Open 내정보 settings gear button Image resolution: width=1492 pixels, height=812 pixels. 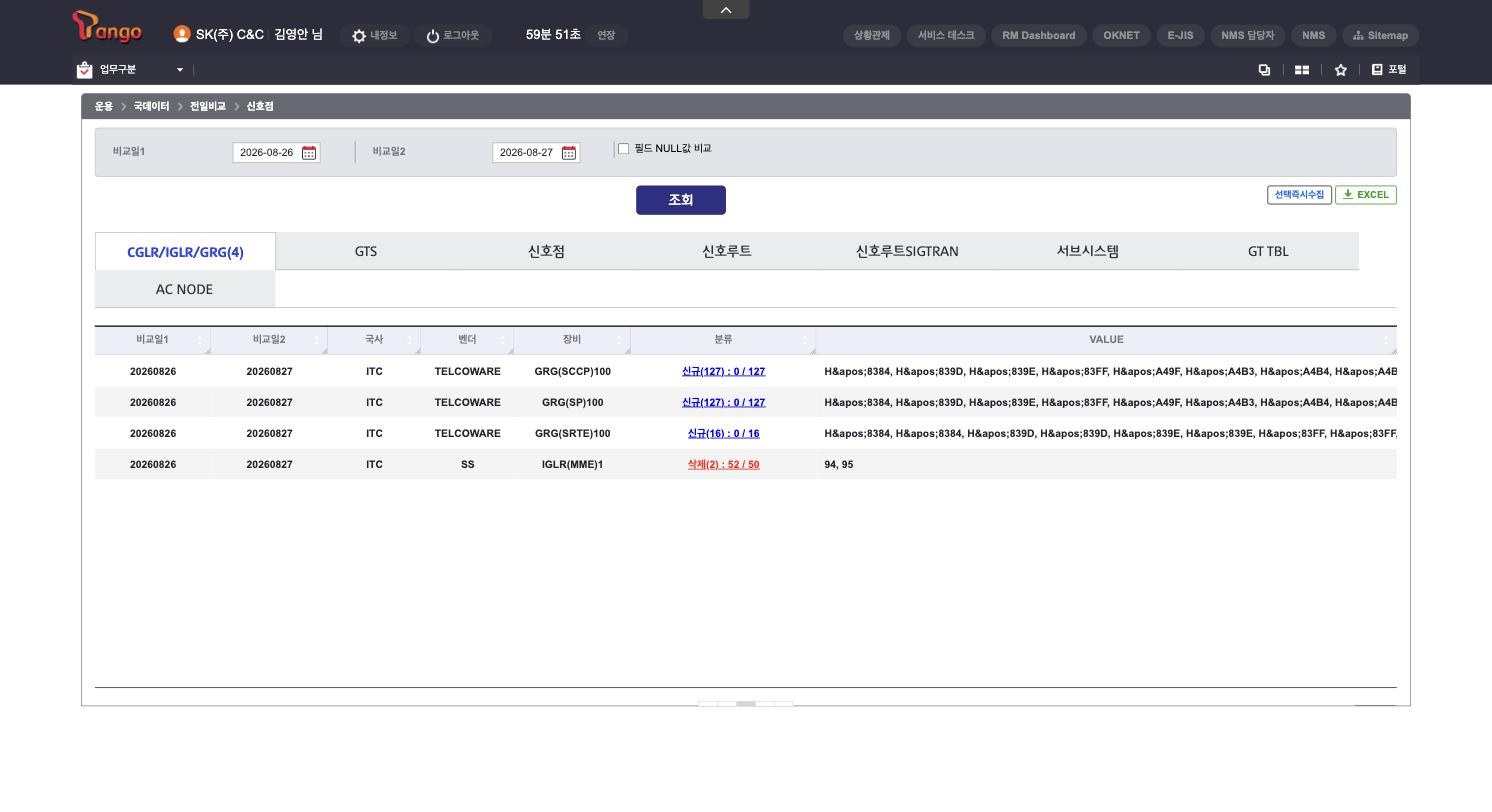point(374,35)
